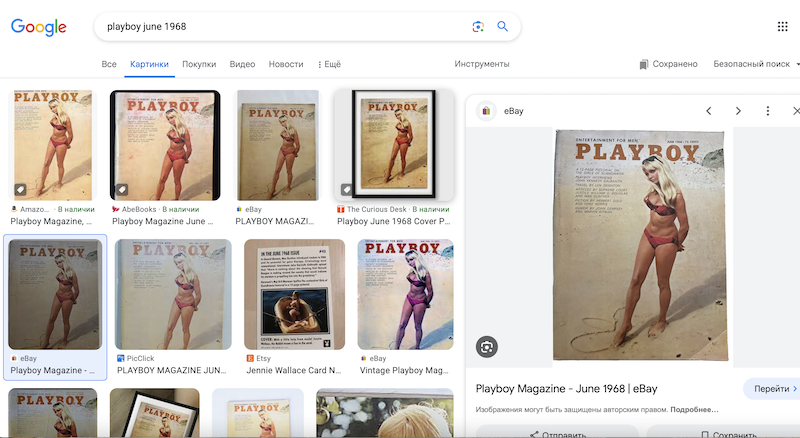Click 'Jennie Wallace Card N...' caption text
The height and width of the screenshot is (438, 800).
294,371
